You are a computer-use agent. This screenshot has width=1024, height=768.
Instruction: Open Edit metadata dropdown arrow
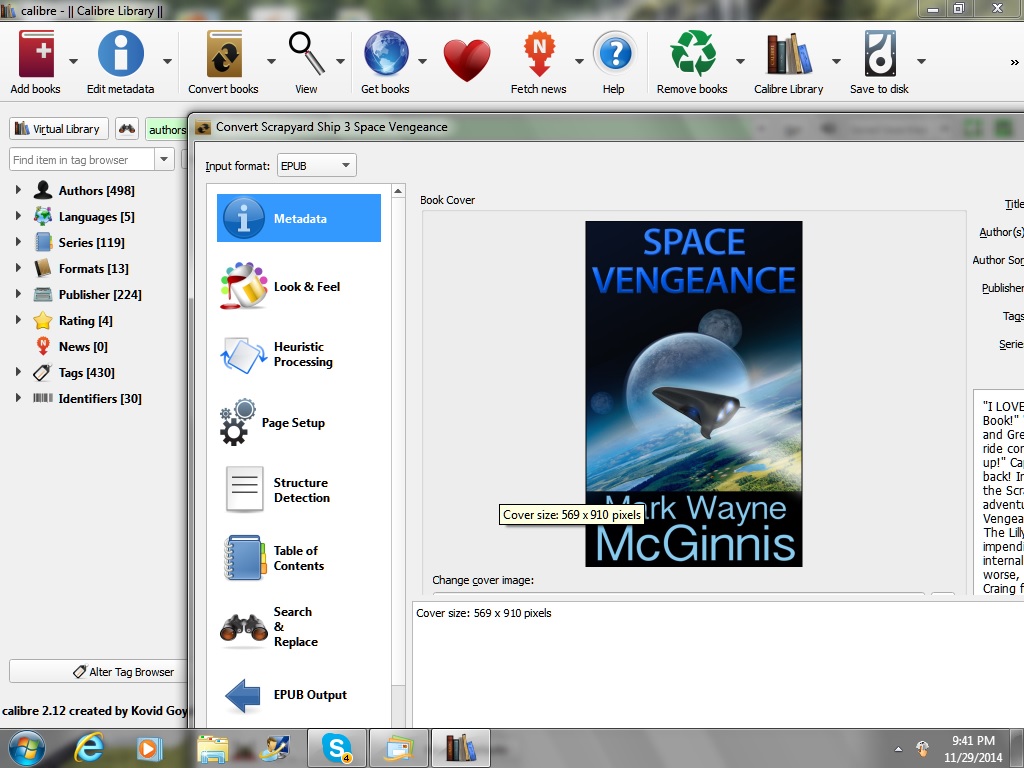(x=167, y=61)
